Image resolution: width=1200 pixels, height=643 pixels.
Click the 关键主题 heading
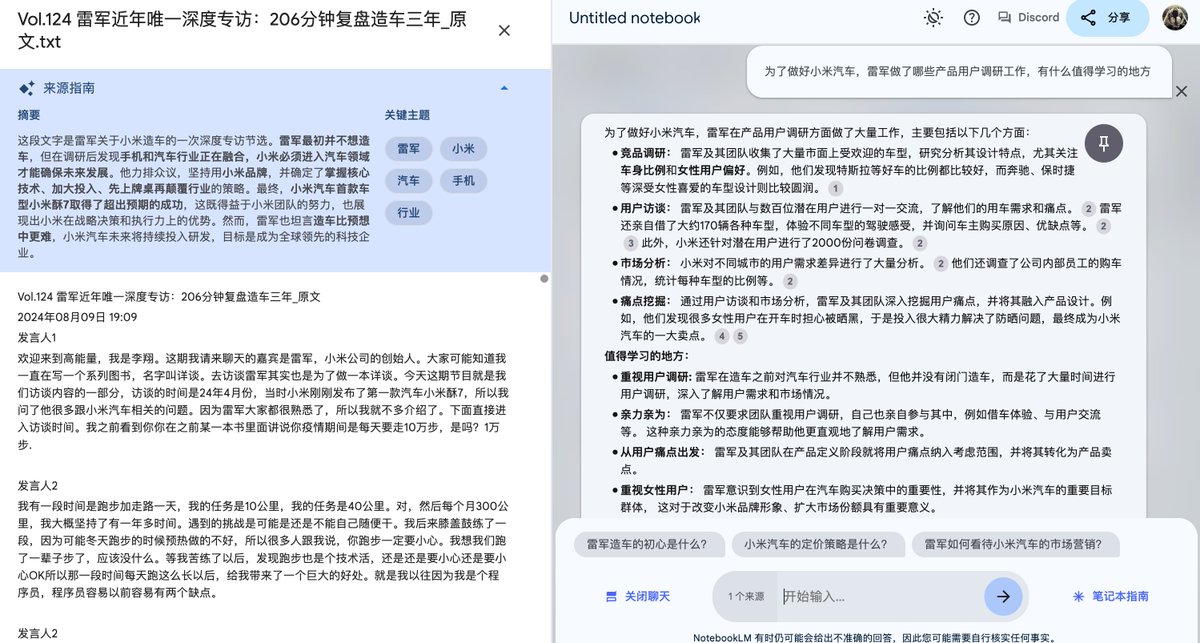(407, 115)
